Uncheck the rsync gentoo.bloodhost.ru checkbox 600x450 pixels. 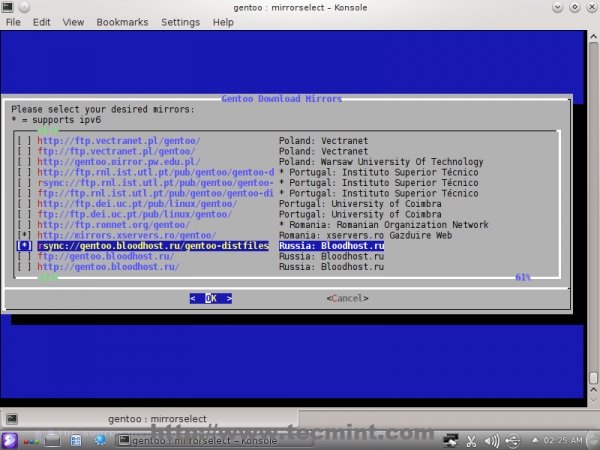click(24, 246)
